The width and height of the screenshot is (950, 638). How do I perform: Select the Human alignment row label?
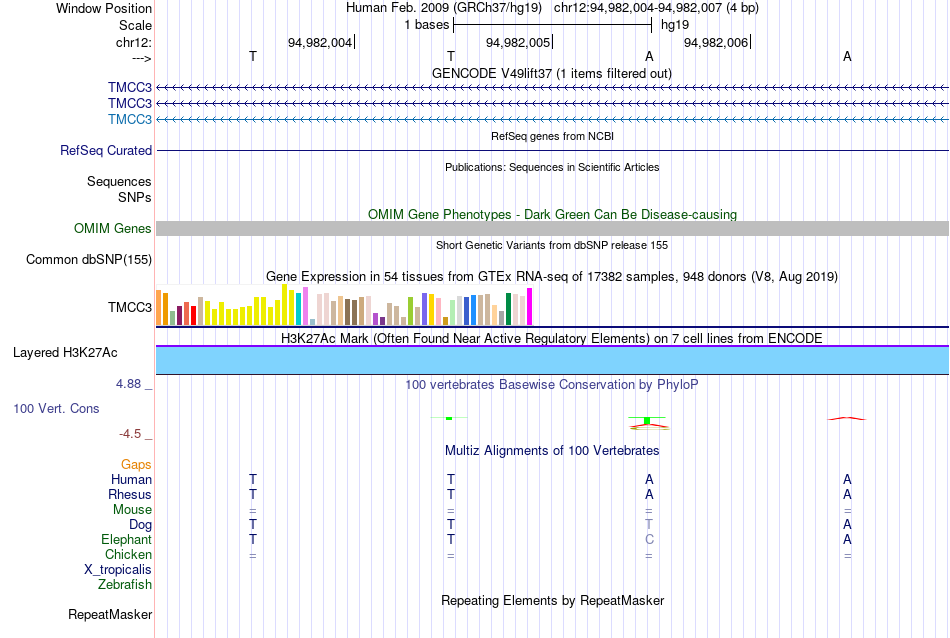tap(131, 479)
